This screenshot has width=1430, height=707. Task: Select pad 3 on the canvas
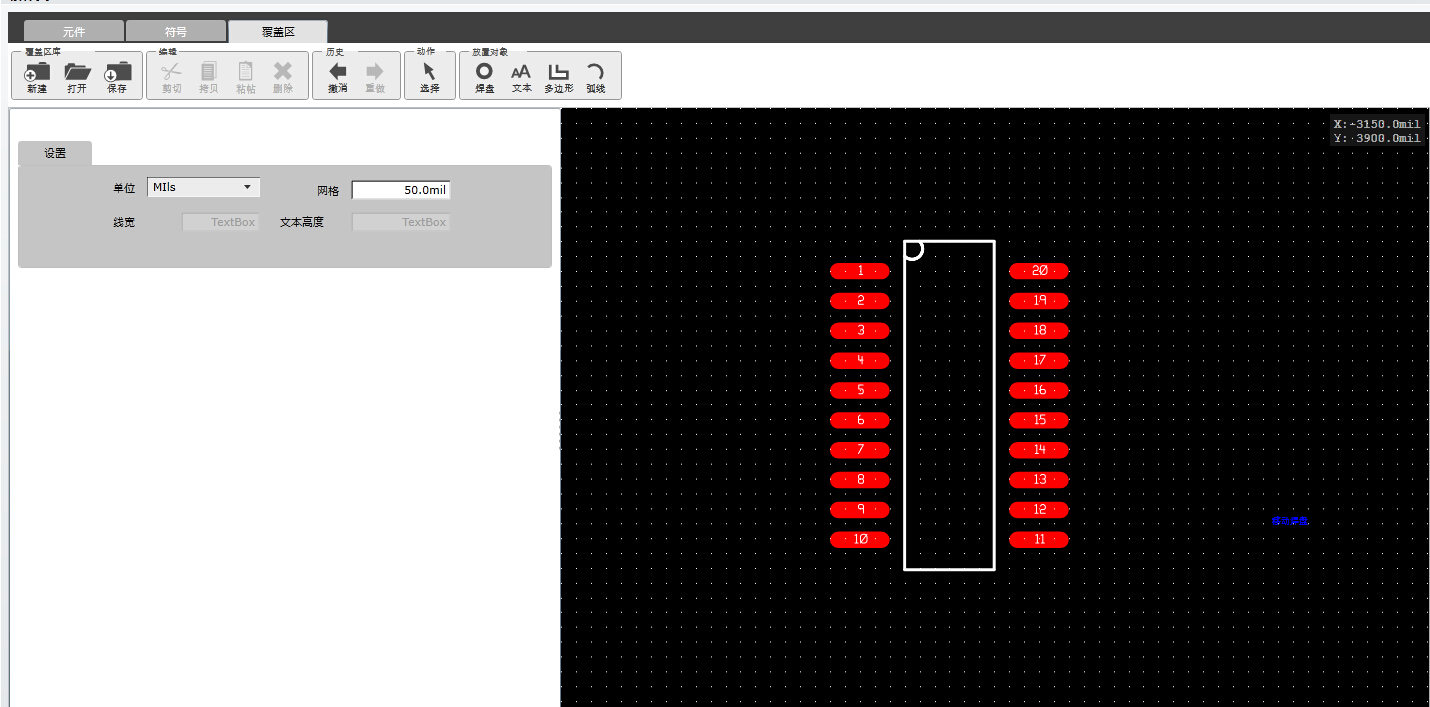pyautogui.click(x=860, y=331)
